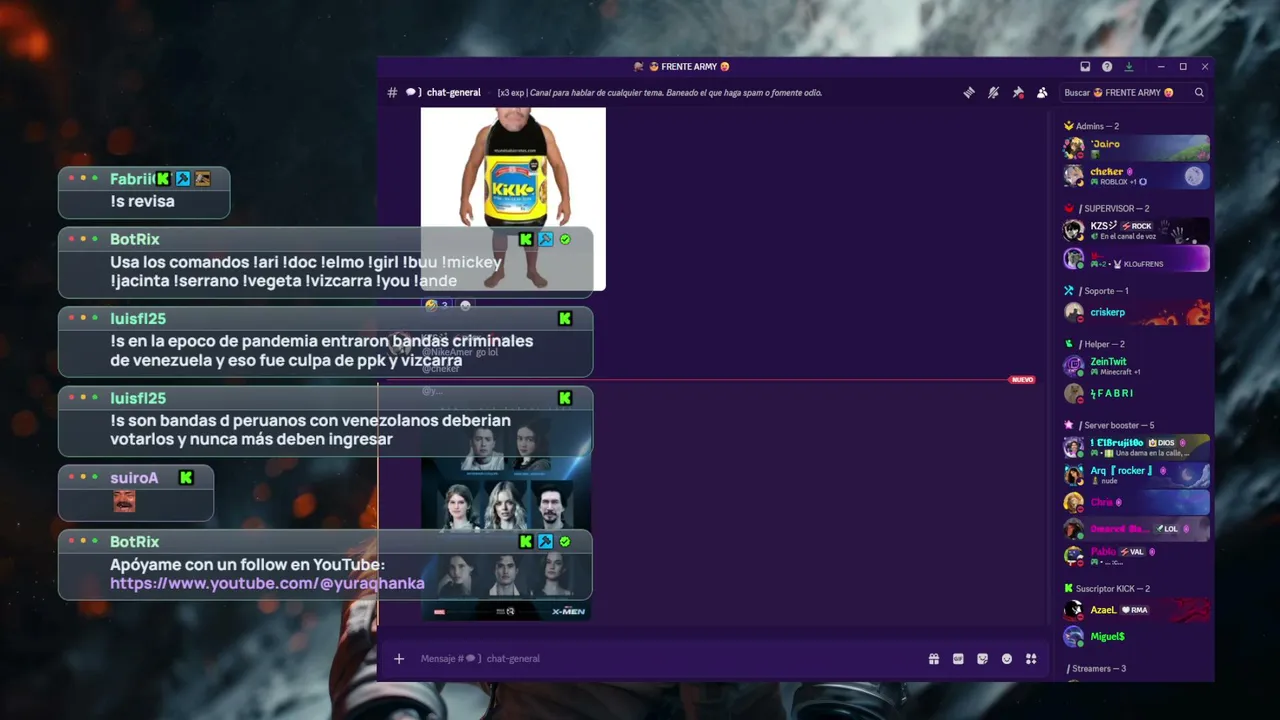Click the chat-general channel name
Viewport: 1280px width, 720px height.
point(453,92)
